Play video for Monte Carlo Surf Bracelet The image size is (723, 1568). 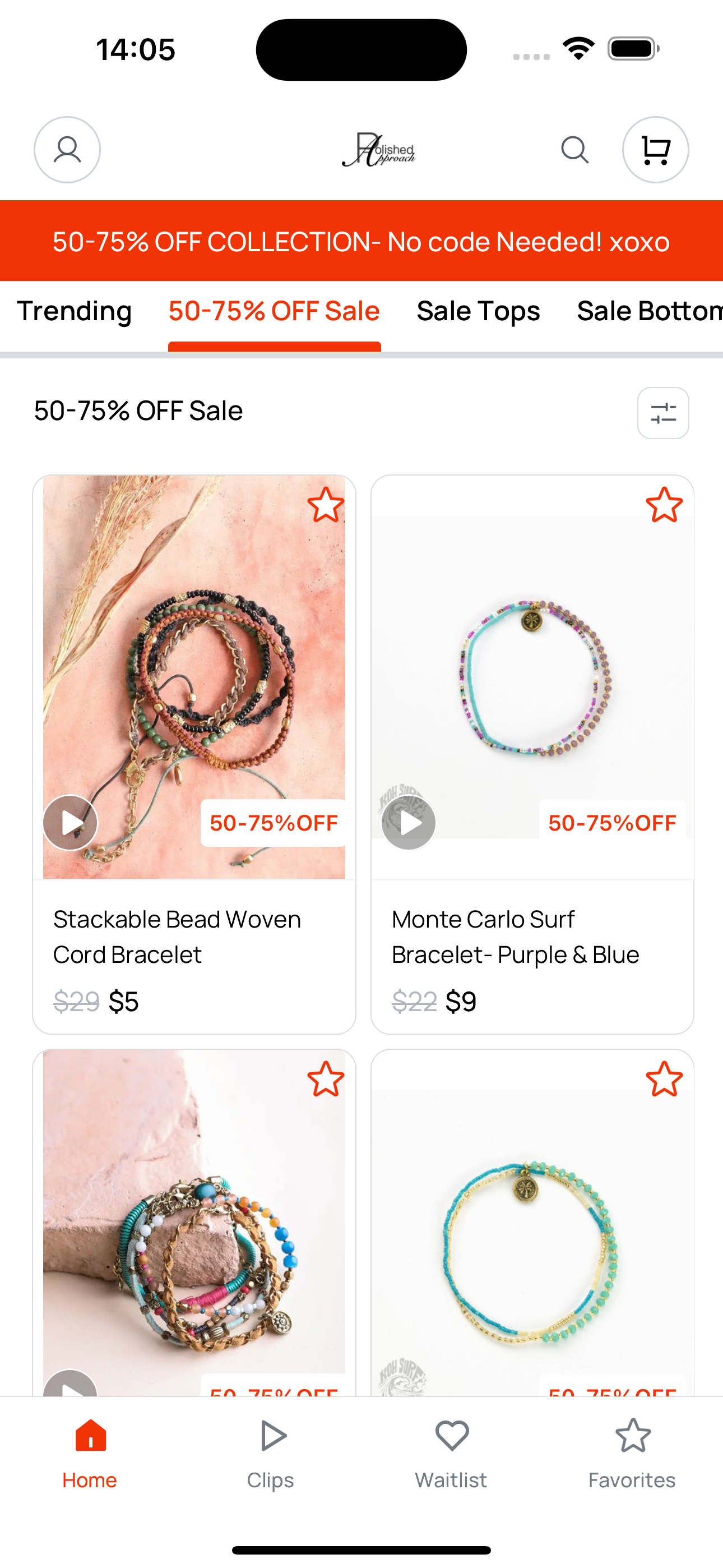tap(409, 823)
